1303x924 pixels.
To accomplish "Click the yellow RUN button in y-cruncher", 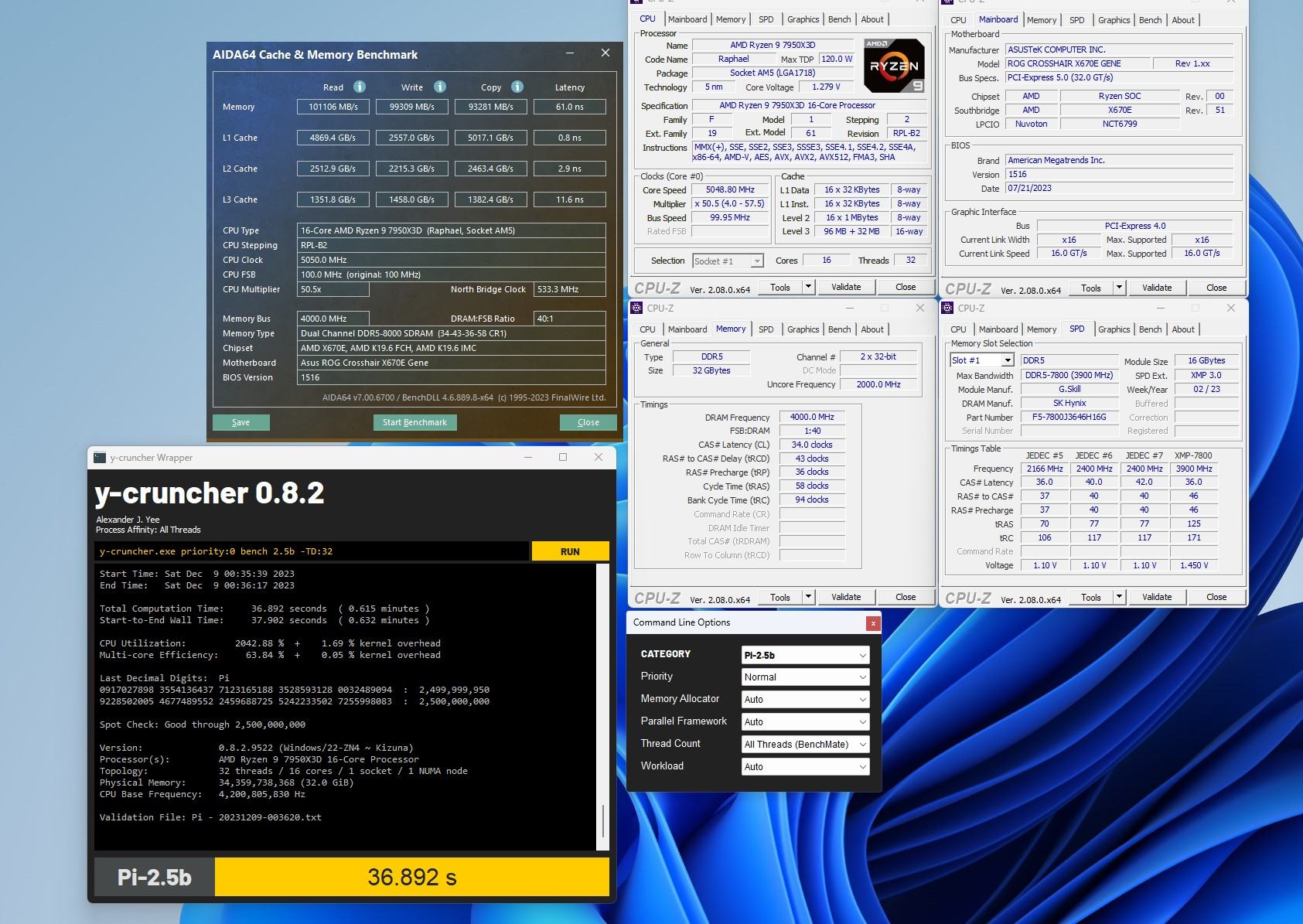I will (x=570, y=551).
